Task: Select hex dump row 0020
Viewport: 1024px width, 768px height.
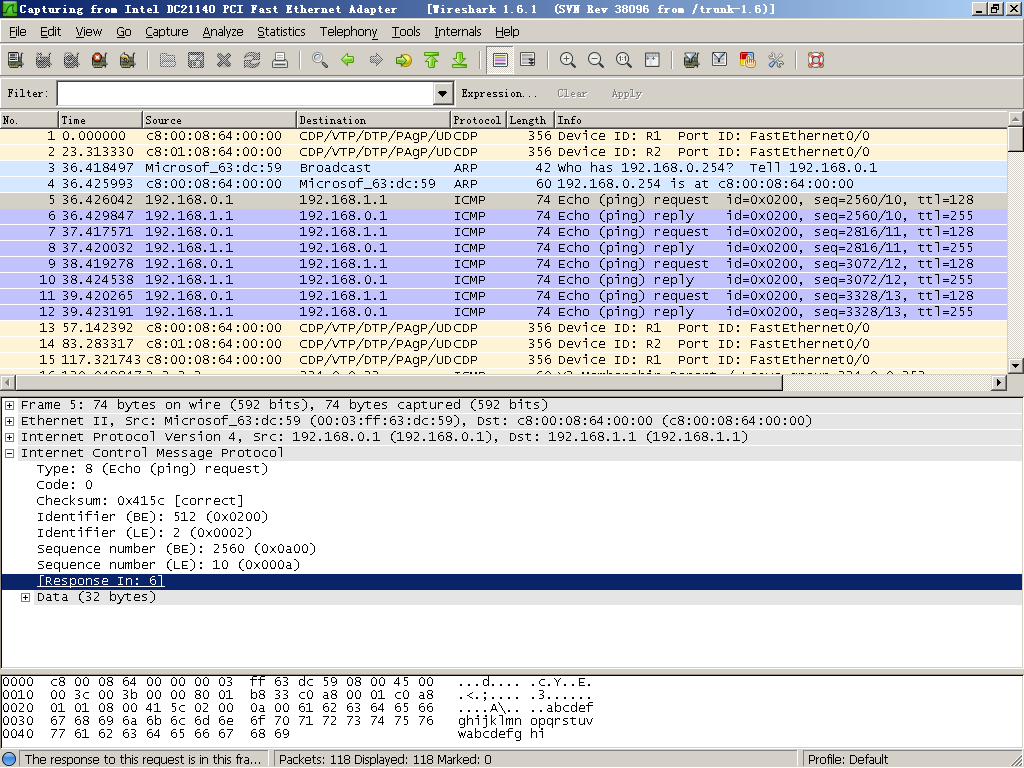Action: point(297,708)
